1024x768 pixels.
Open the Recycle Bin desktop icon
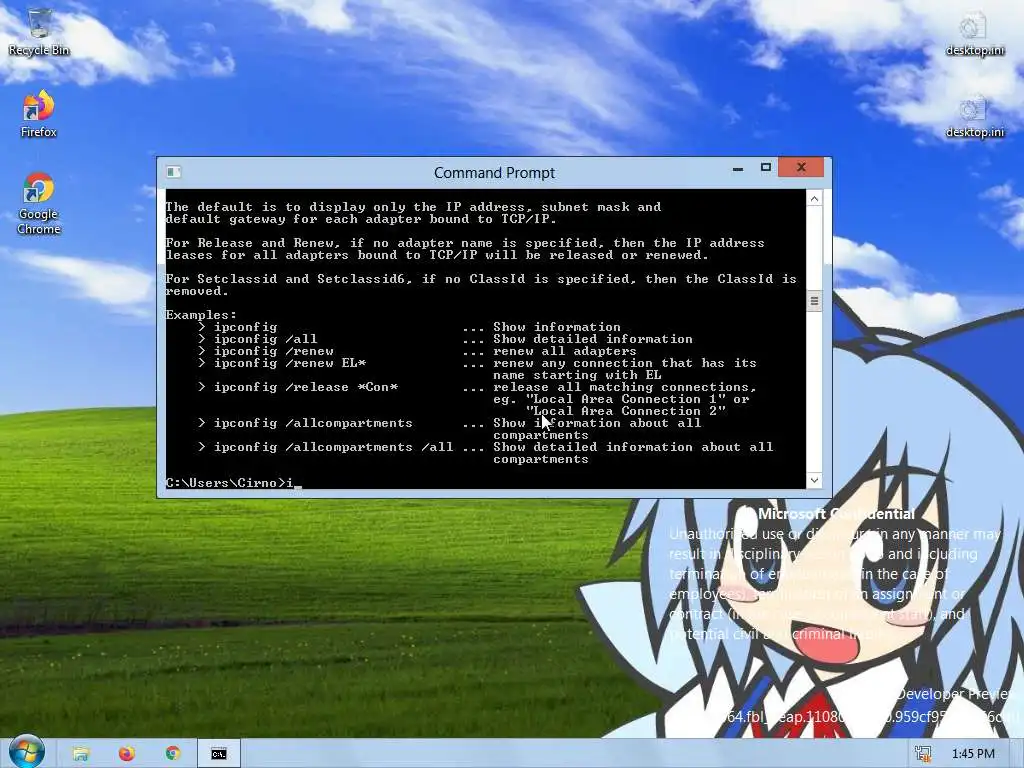(x=39, y=31)
